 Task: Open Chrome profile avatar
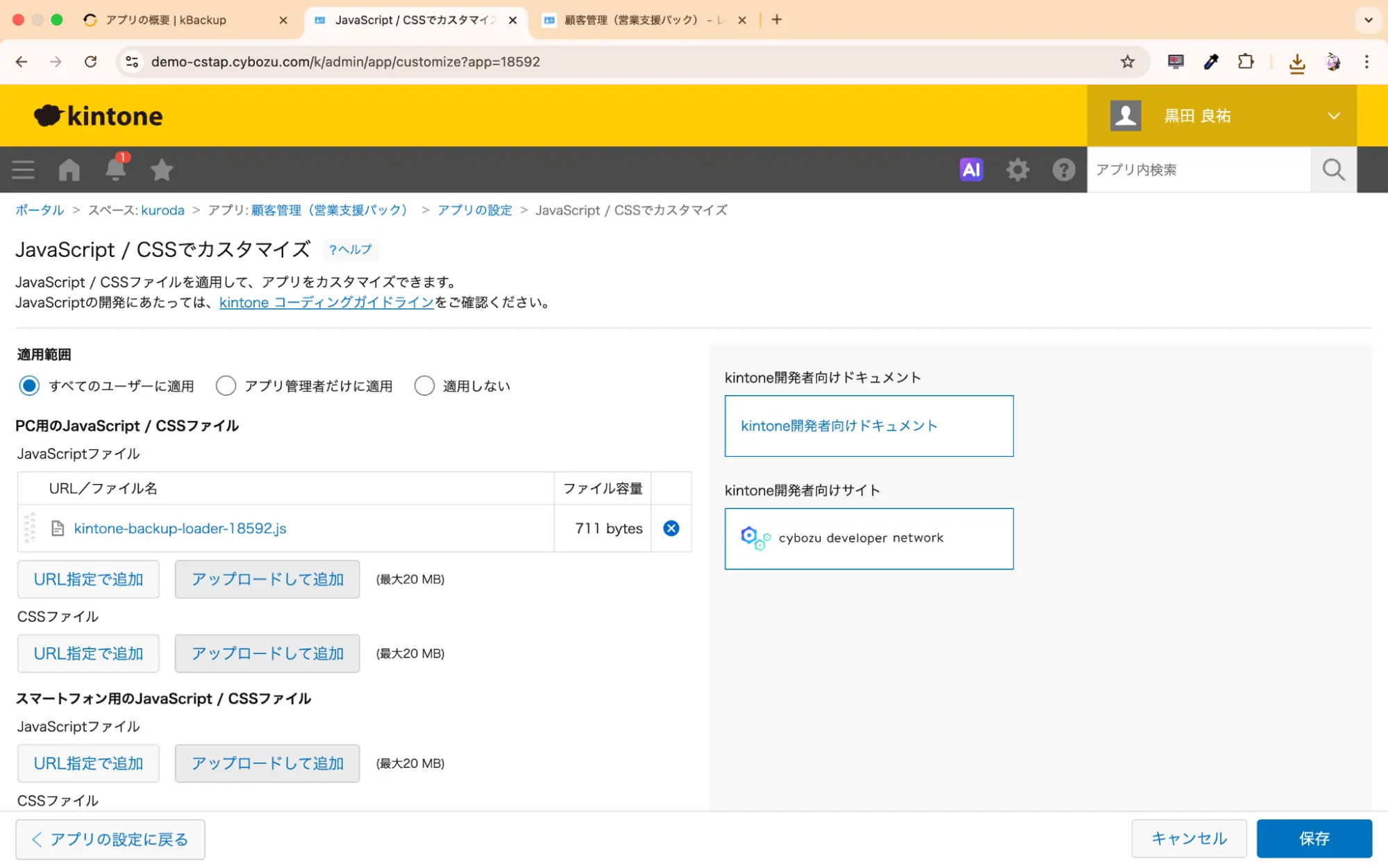coord(1332,62)
